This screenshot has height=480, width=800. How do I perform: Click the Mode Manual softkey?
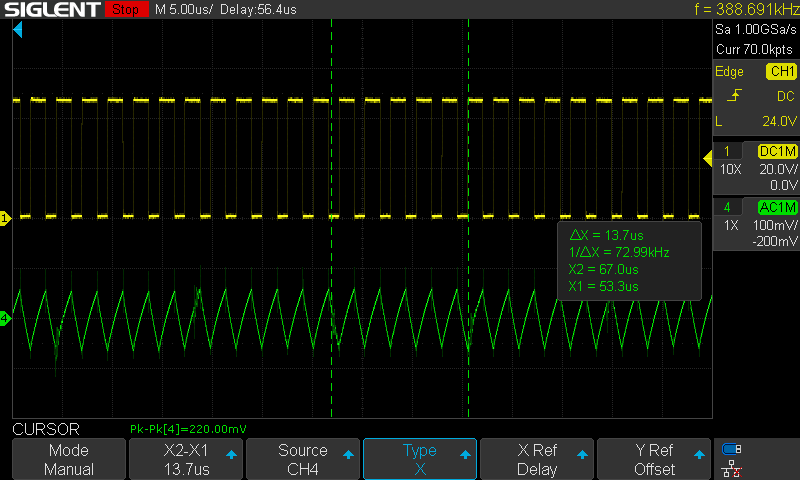tap(69, 459)
